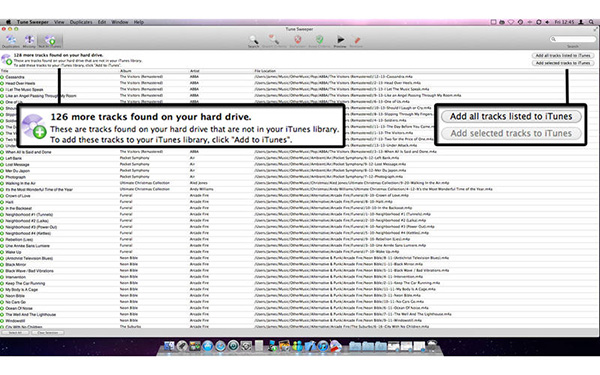The width and height of the screenshot is (600, 375).
Task: Open the Window menu
Action: pyautogui.click(x=119, y=22)
